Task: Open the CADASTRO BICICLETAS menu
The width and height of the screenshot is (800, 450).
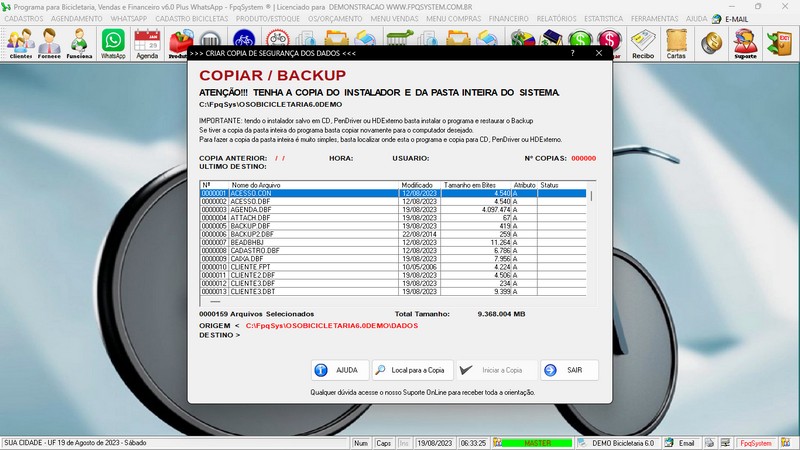Action: tap(192, 18)
